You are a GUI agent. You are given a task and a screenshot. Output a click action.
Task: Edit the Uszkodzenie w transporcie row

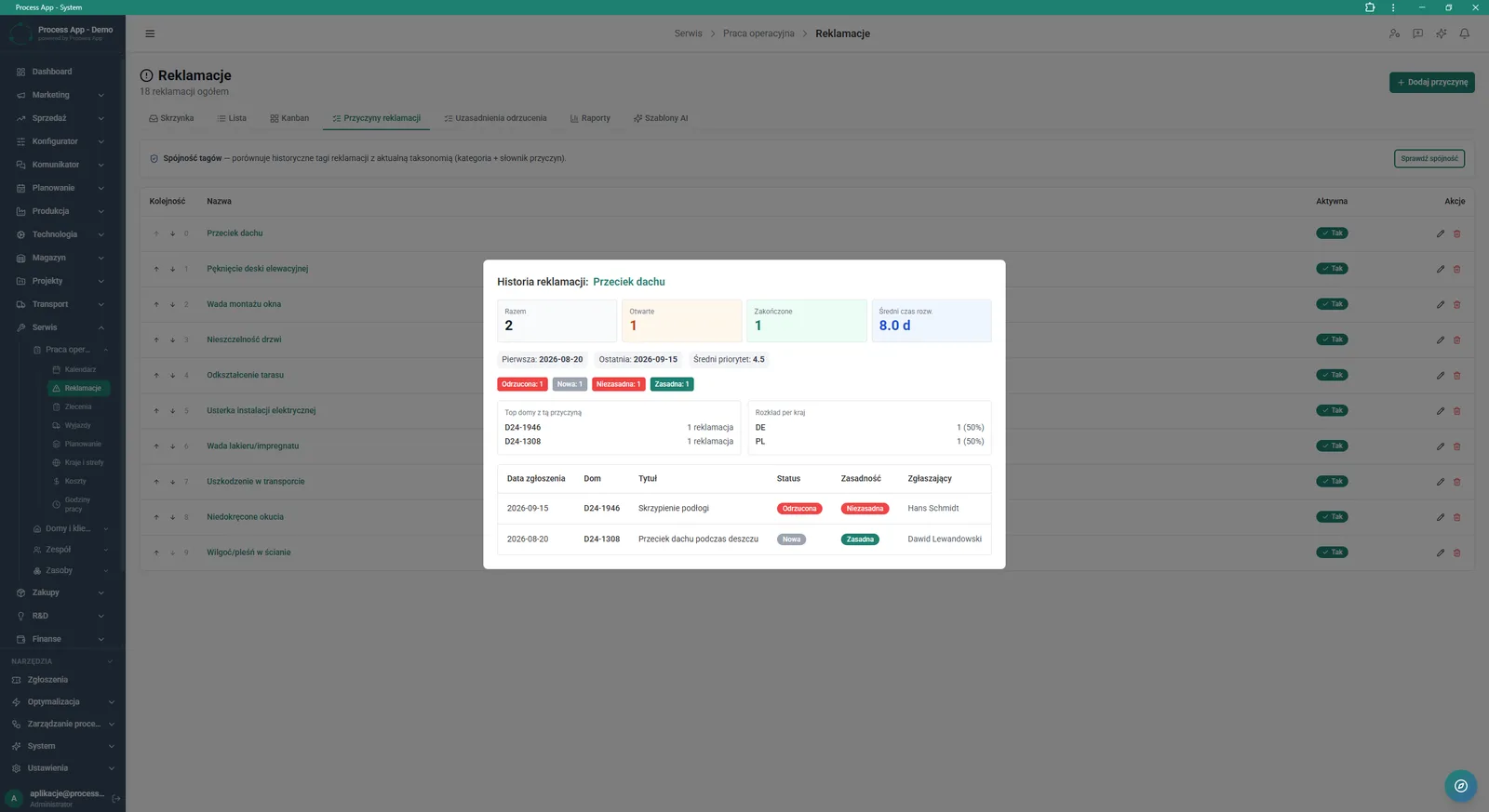point(1441,482)
